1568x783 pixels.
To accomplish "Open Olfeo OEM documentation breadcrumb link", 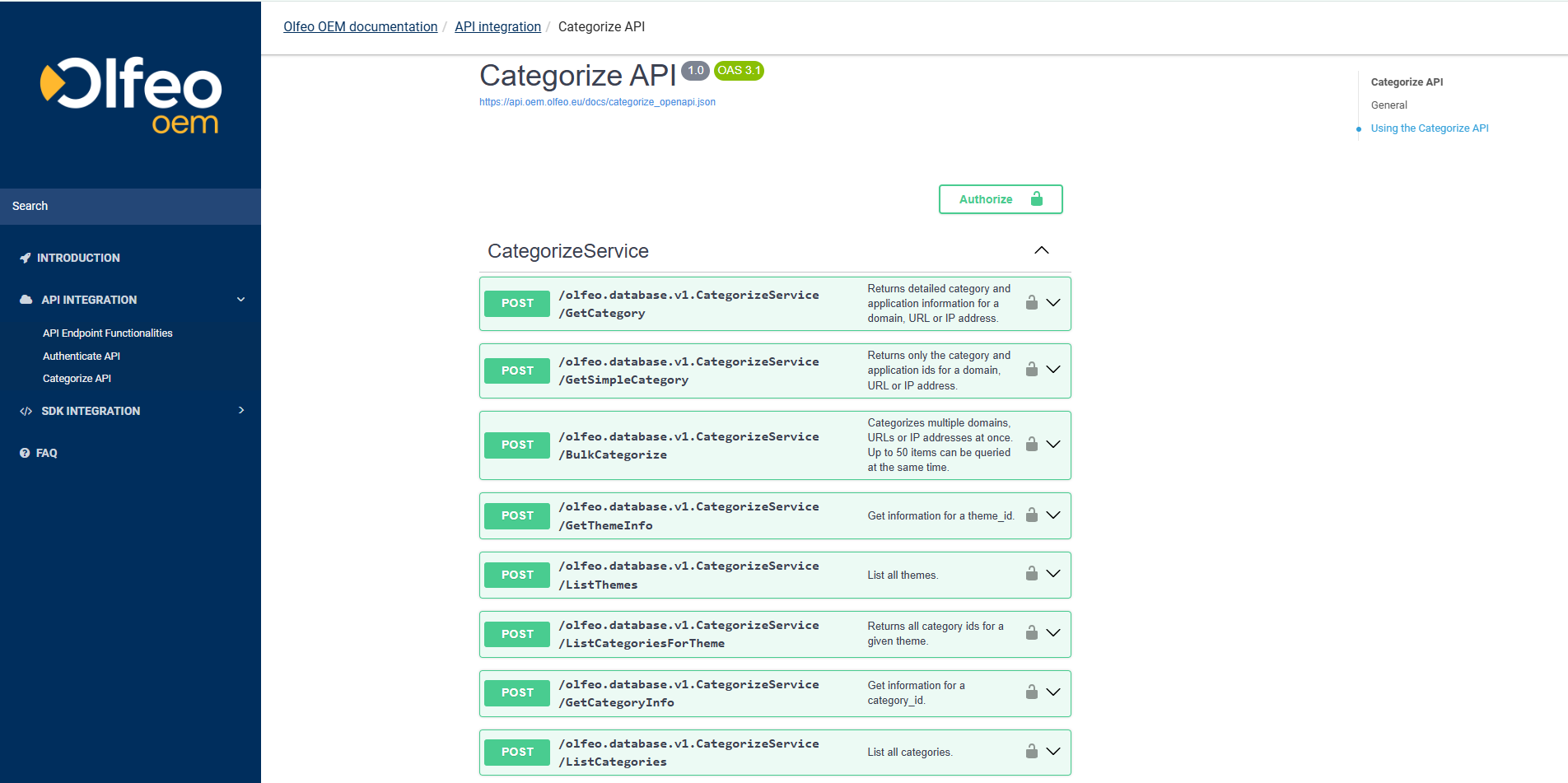I will pos(361,26).
